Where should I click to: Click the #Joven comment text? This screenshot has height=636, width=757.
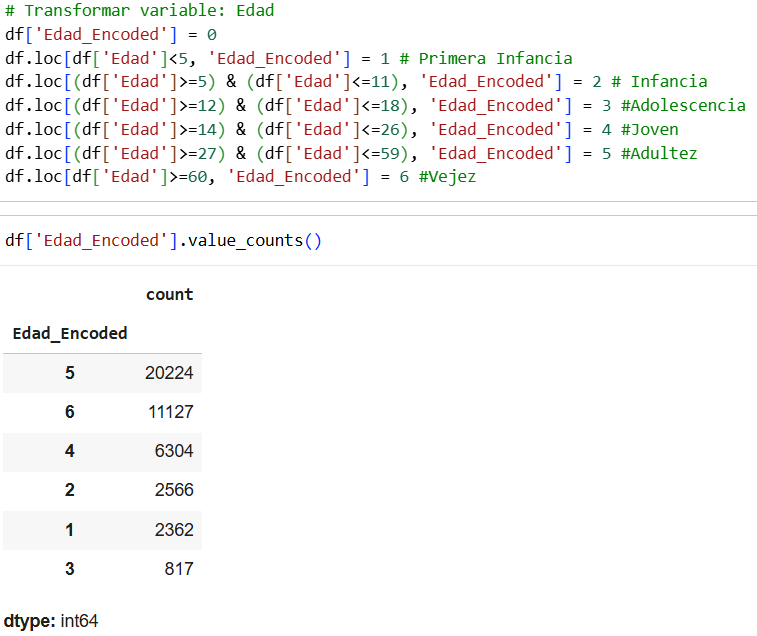[649, 129]
